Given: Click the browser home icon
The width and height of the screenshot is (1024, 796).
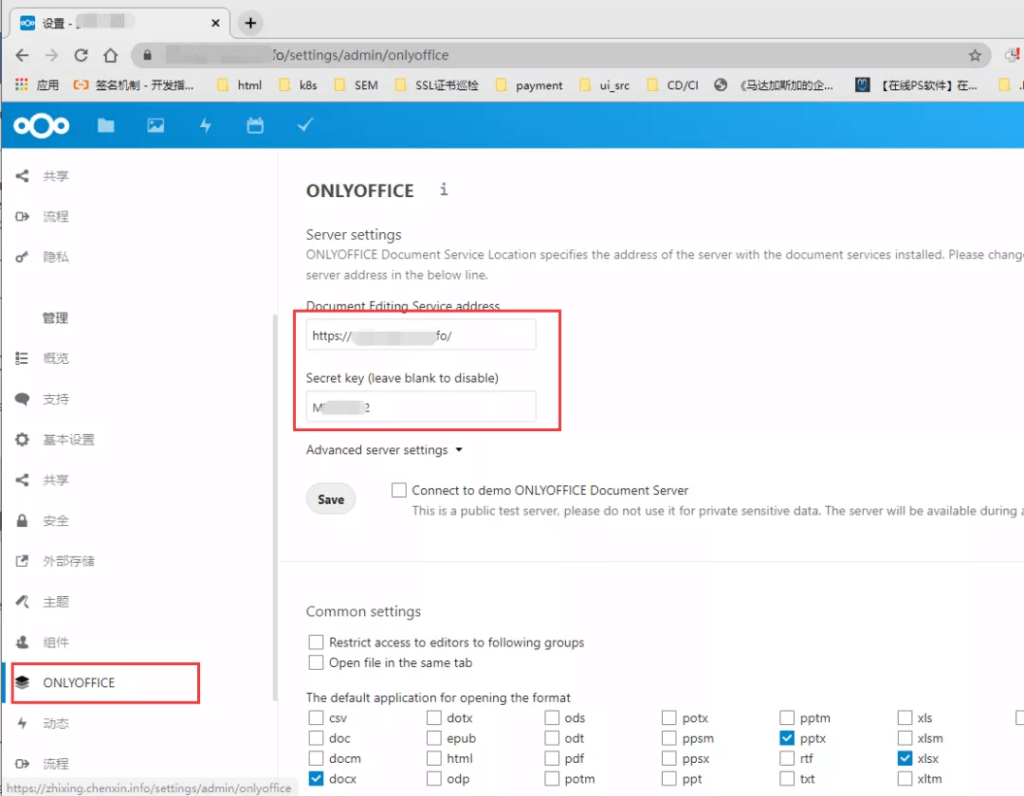Looking at the screenshot, I should tap(110, 56).
